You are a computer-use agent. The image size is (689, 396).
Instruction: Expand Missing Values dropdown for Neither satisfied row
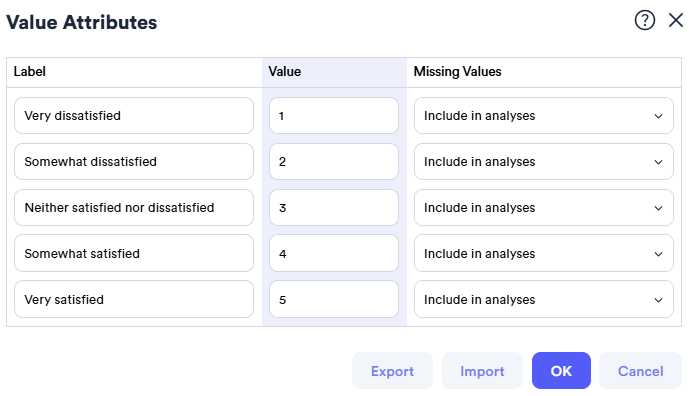(544, 207)
